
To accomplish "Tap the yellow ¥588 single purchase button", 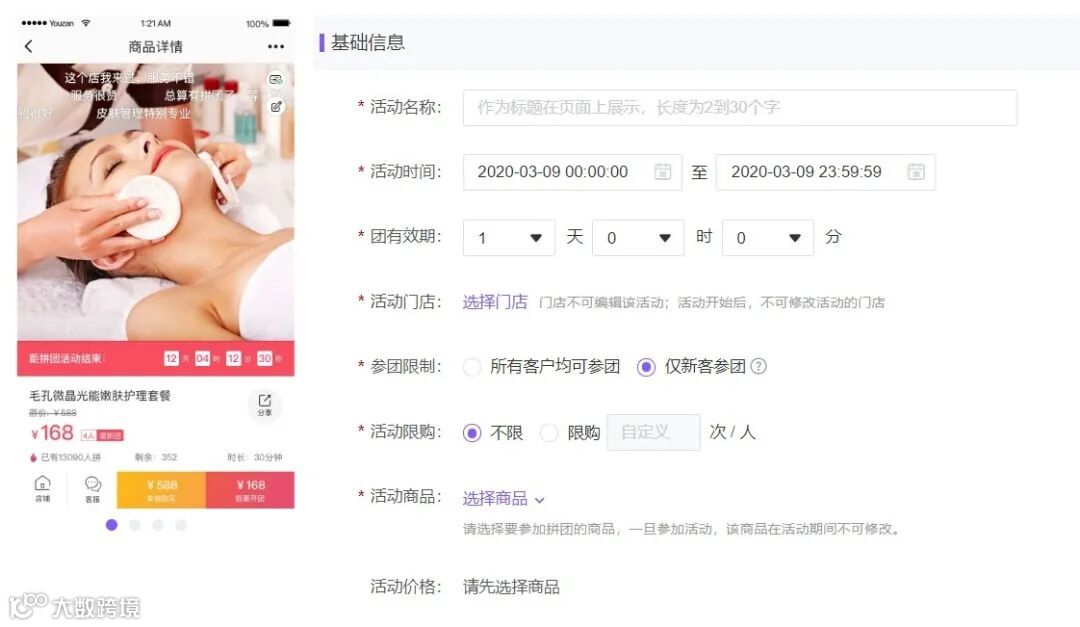I will (x=161, y=490).
